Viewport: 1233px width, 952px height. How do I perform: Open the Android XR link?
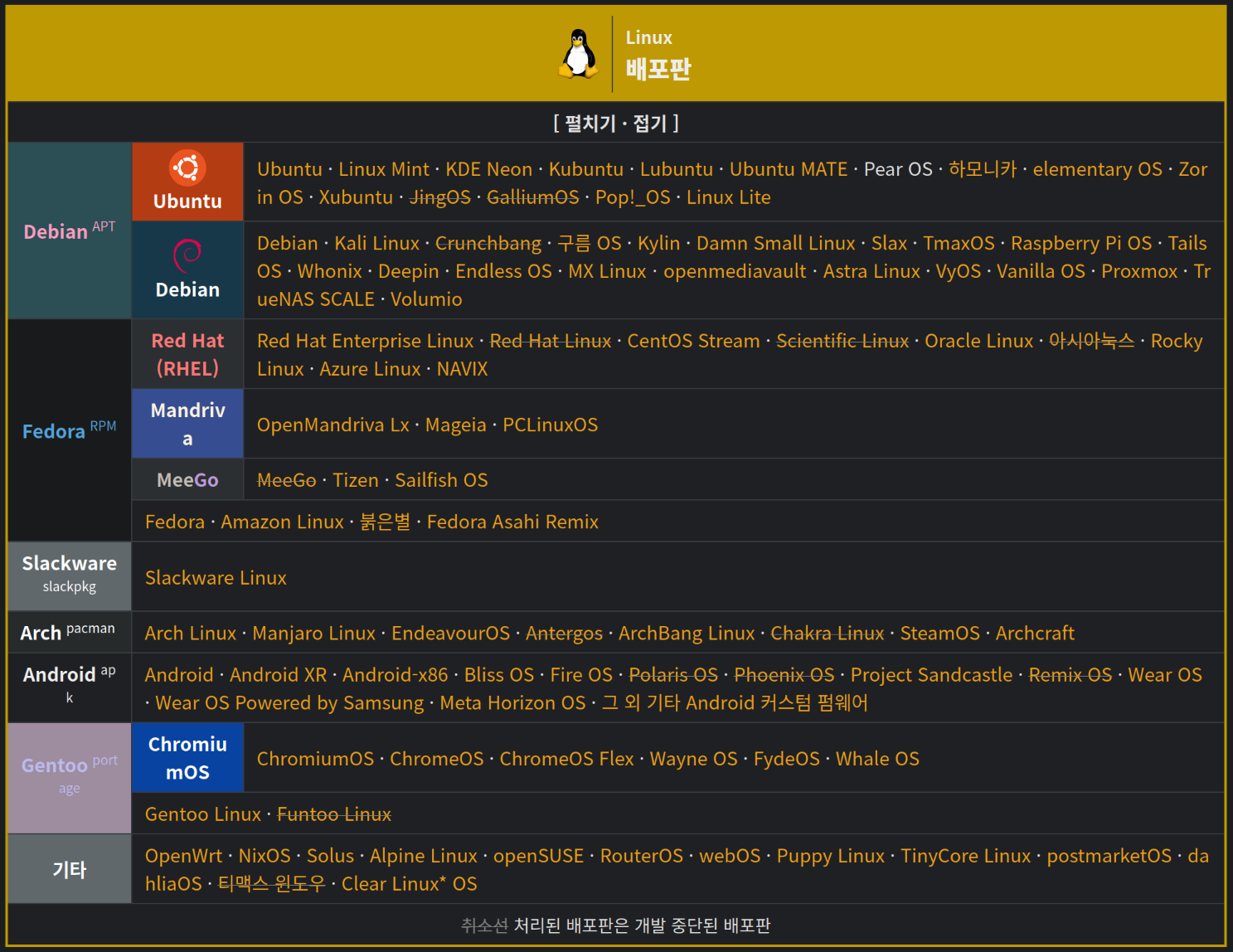(x=279, y=675)
